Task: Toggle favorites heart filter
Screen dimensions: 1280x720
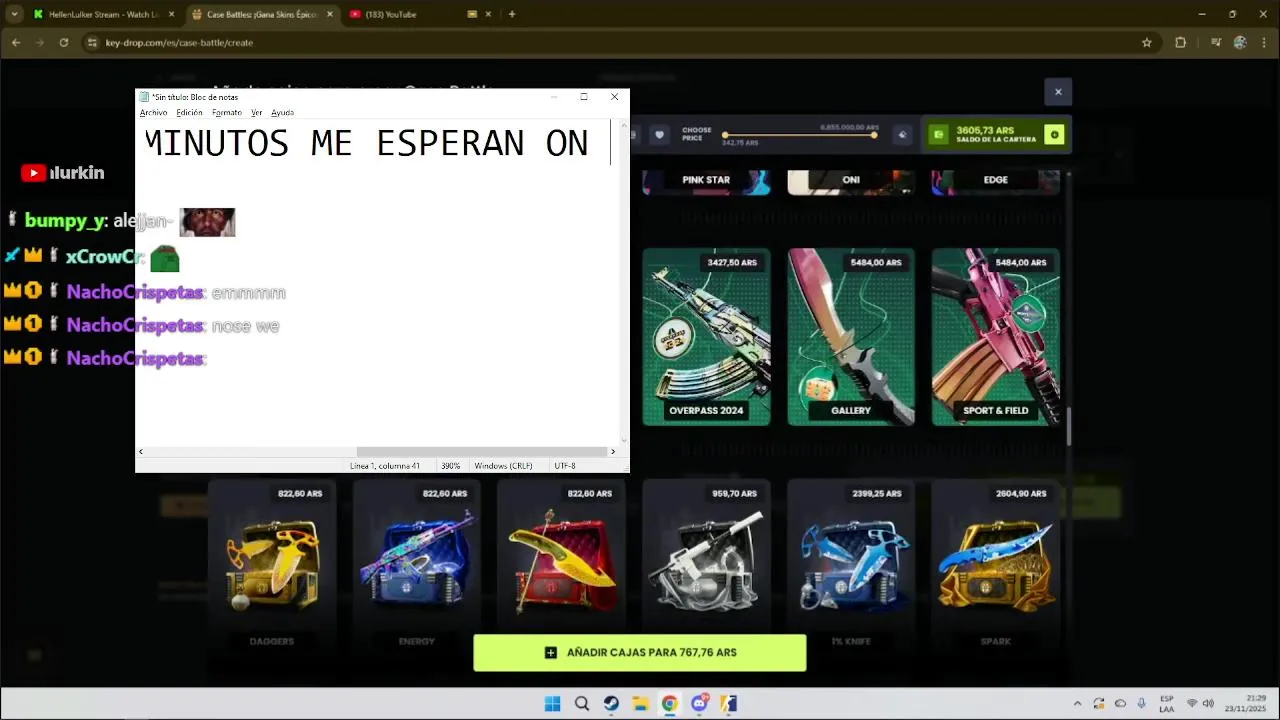Action: 659,134
